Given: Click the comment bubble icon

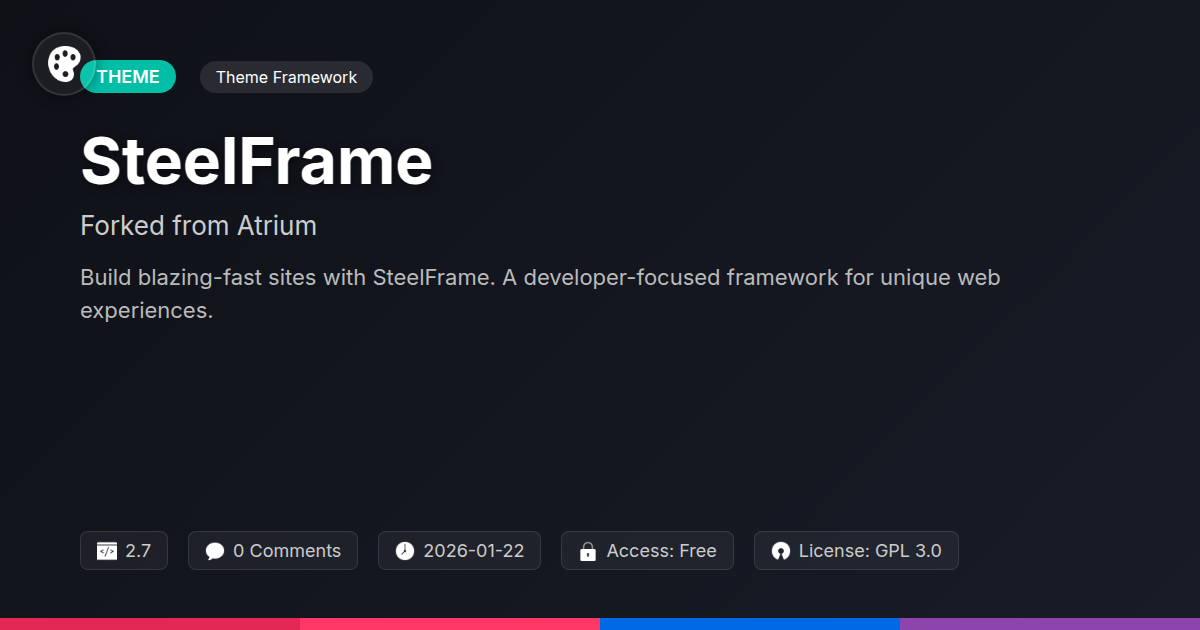Looking at the screenshot, I should (215, 551).
